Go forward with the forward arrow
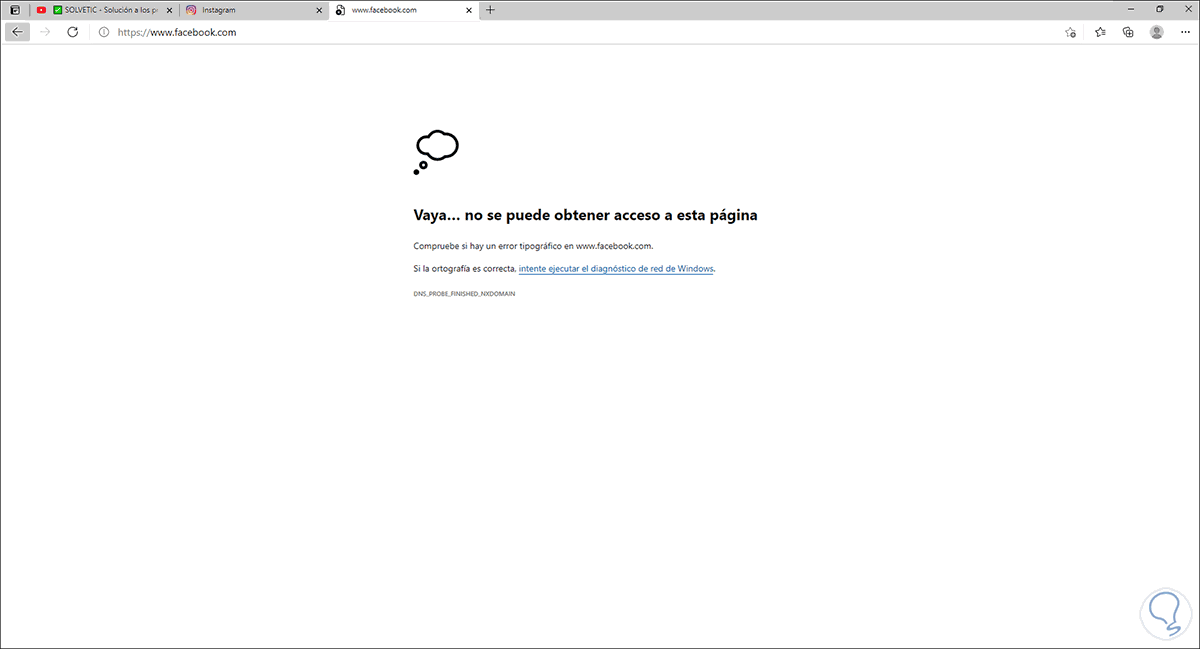This screenshot has height=649, width=1200. [x=44, y=32]
